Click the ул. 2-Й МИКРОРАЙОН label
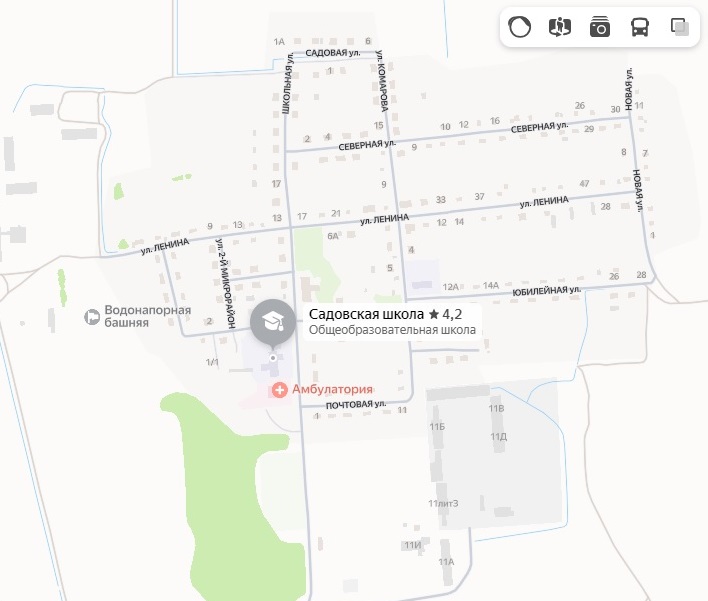The image size is (708, 601). [x=226, y=283]
